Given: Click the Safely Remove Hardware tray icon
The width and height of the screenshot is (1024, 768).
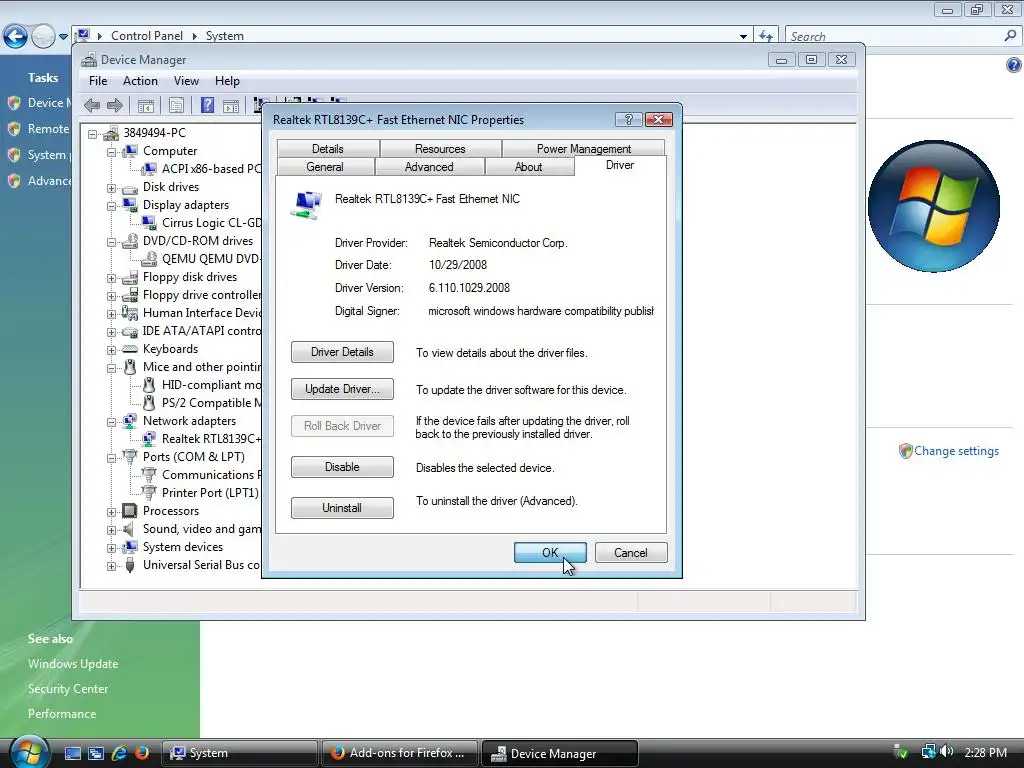Looking at the screenshot, I should [x=901, y=752].
